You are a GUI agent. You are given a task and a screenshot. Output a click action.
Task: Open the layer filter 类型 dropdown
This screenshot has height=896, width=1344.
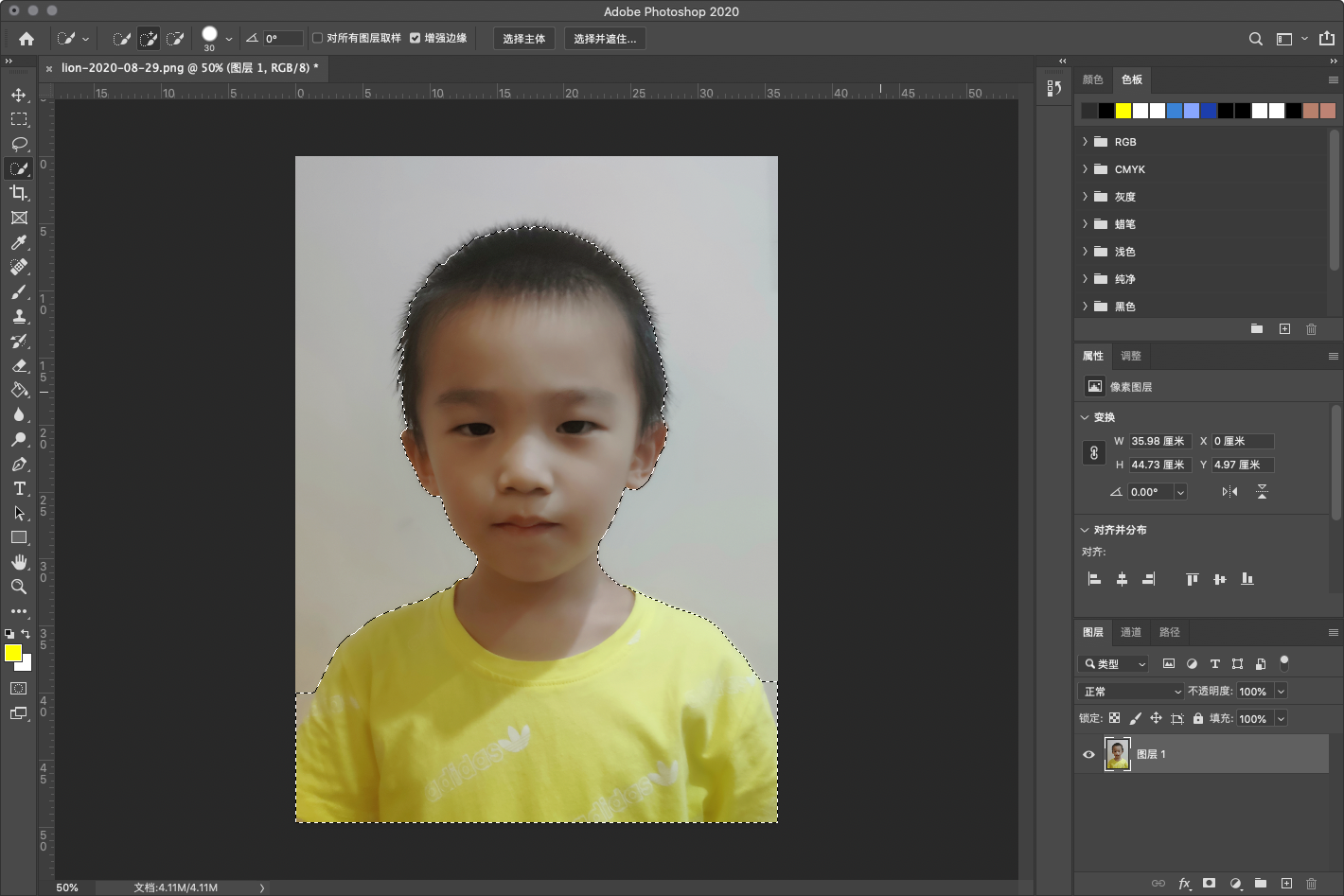[x=1113, y=664]
